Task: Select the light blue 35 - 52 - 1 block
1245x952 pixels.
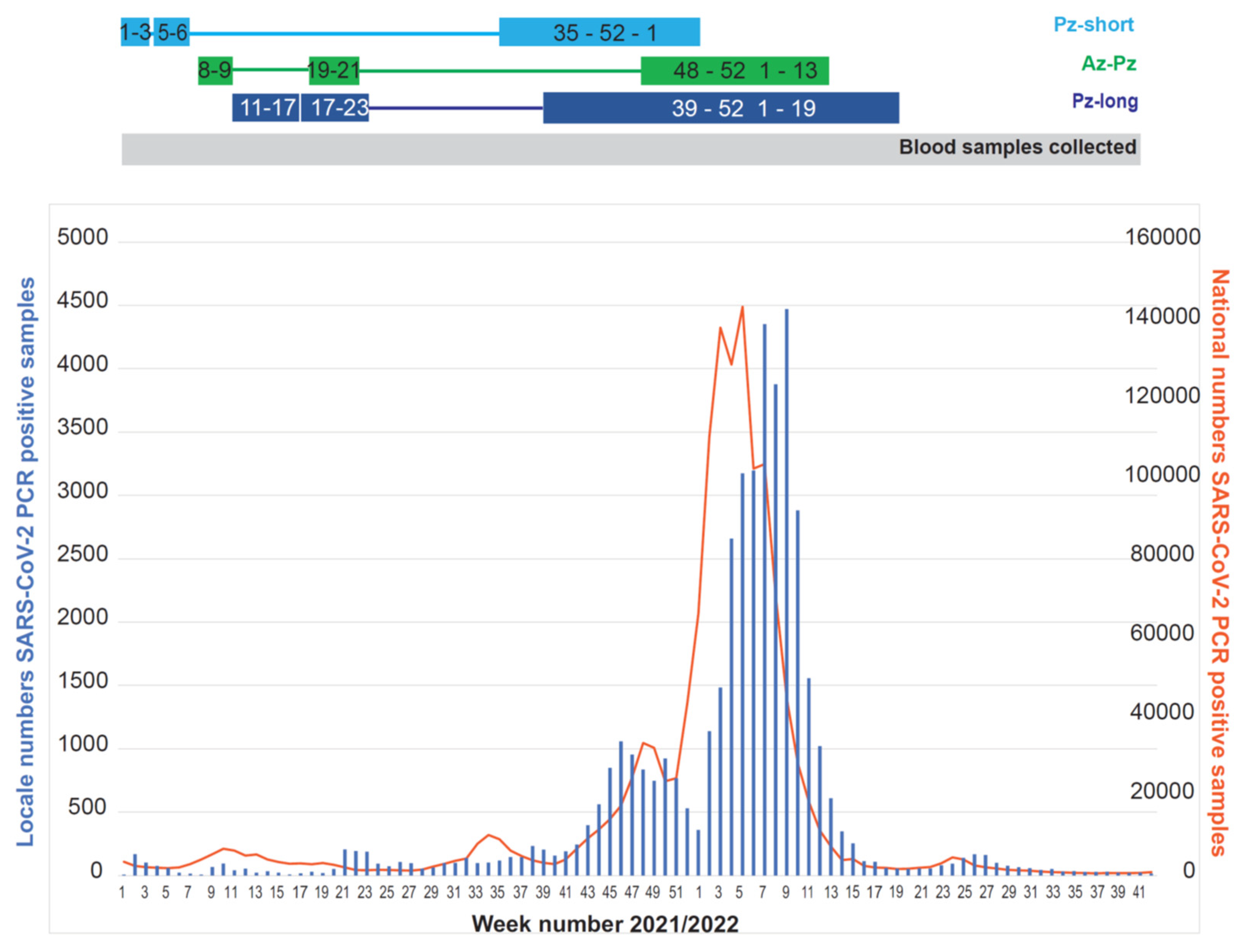Action: 599,32
